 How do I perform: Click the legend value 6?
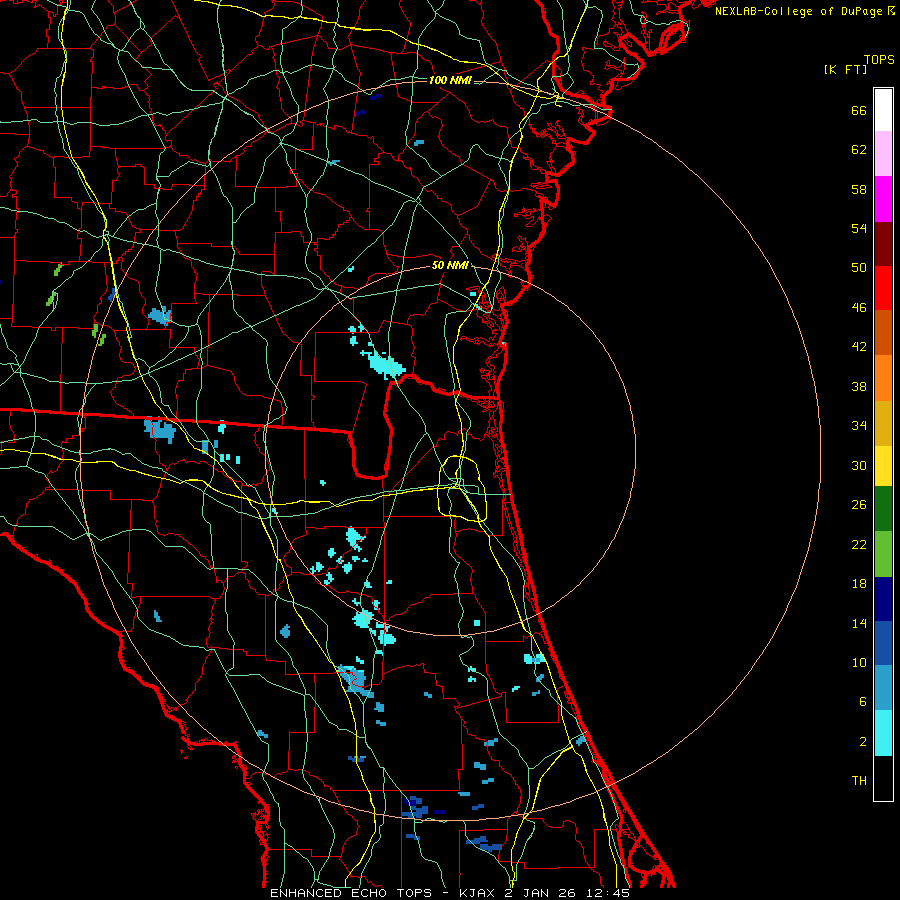[863, 702]
